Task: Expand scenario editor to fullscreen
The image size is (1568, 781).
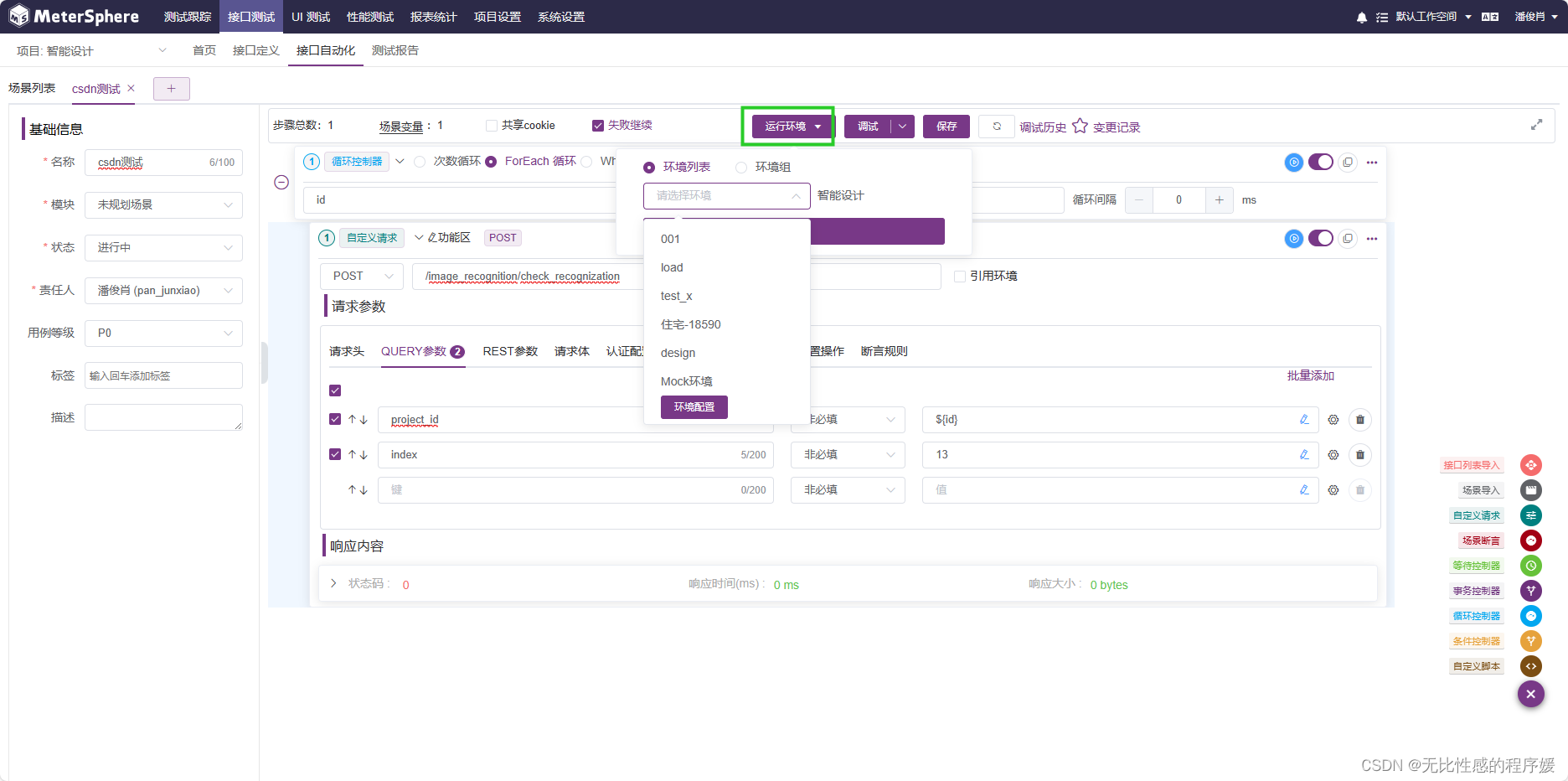Action: [1536, 125]
